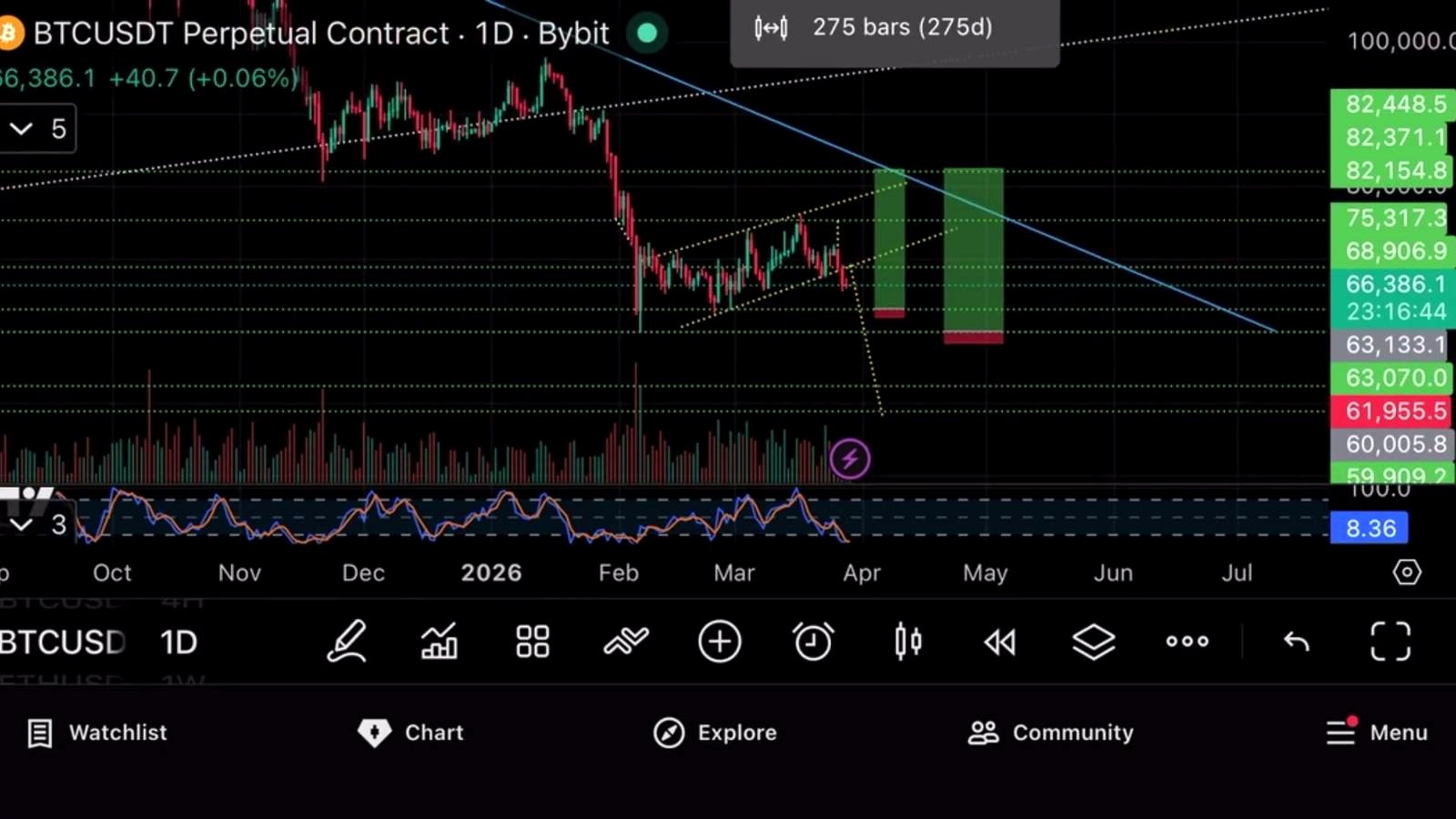Screen dimensions: 1456x819
Task: Open the object layers icon
Action: pyautogui.click(x=1093, y=642)
